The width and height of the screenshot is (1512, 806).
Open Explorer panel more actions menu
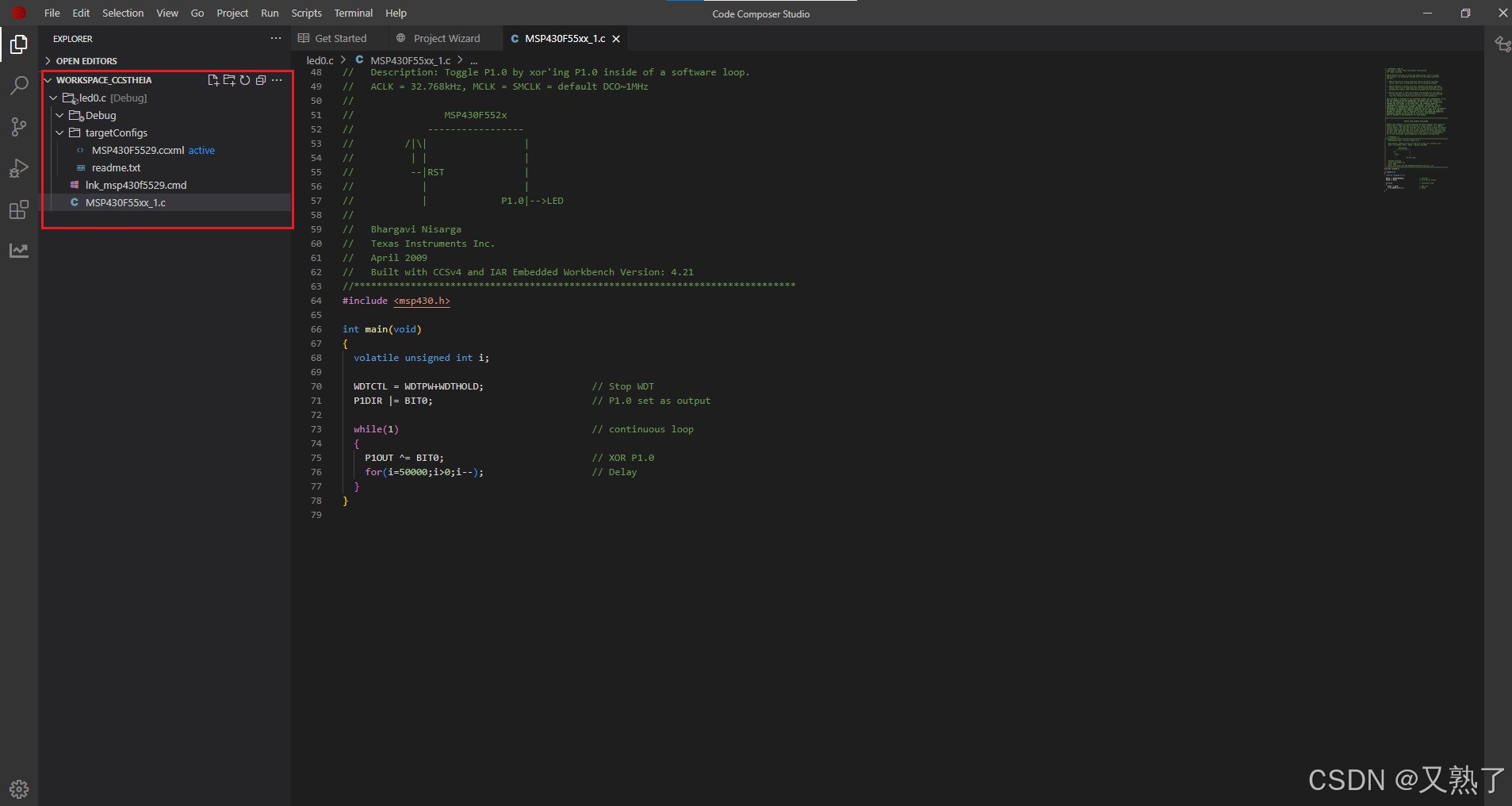(276, 38)
